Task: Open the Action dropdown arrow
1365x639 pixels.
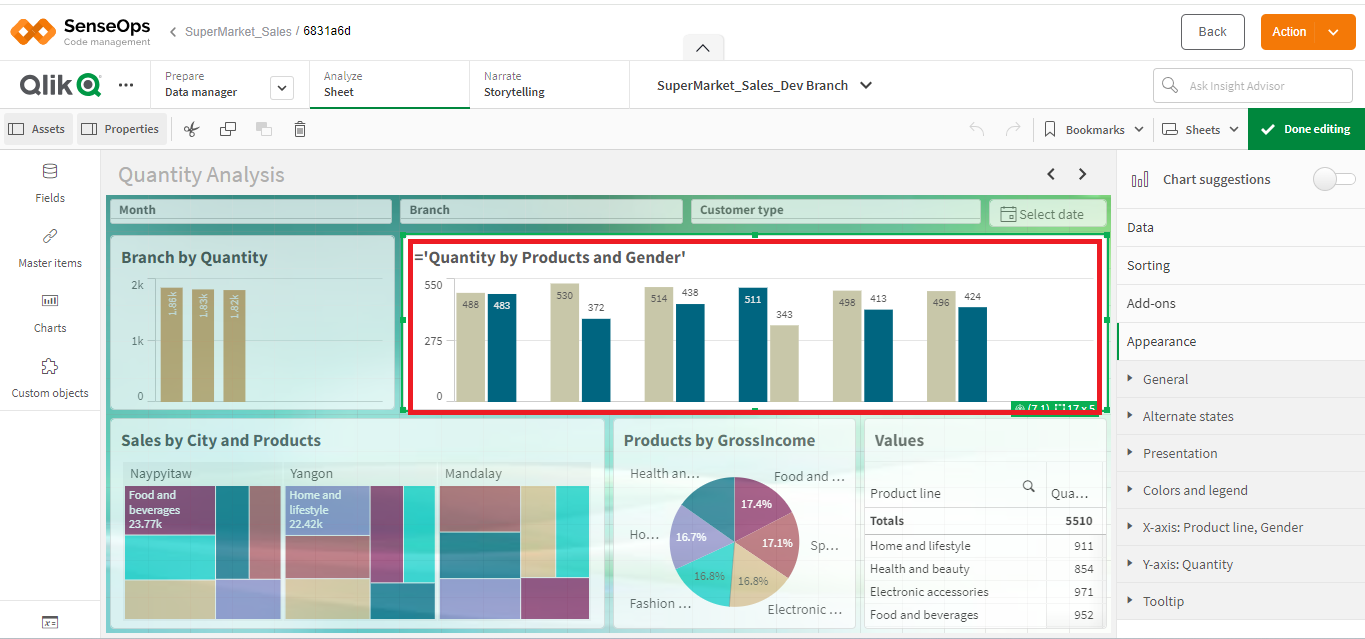Action: 1334,32
